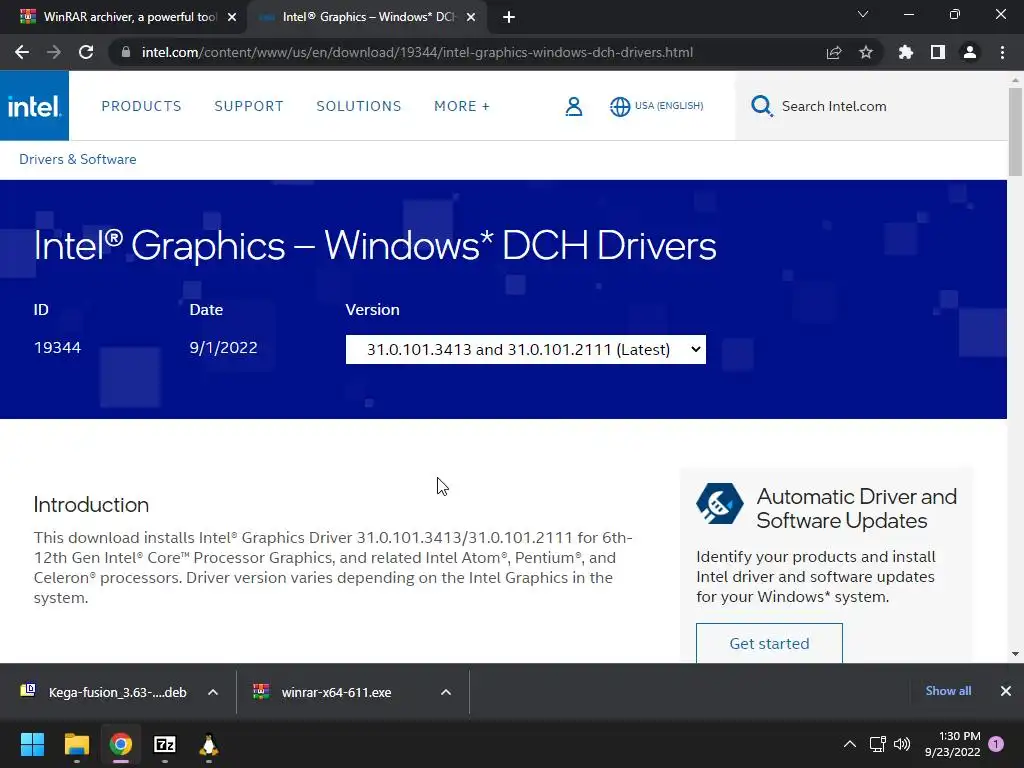Share this page via share icon
1024x768 pixels.
coord(833,52)
